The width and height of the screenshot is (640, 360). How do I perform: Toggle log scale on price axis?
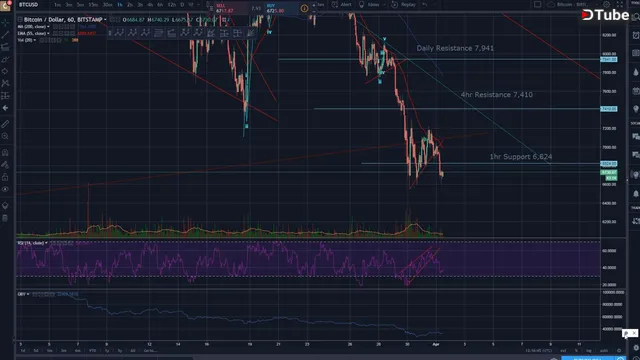[x=589, y=351]
